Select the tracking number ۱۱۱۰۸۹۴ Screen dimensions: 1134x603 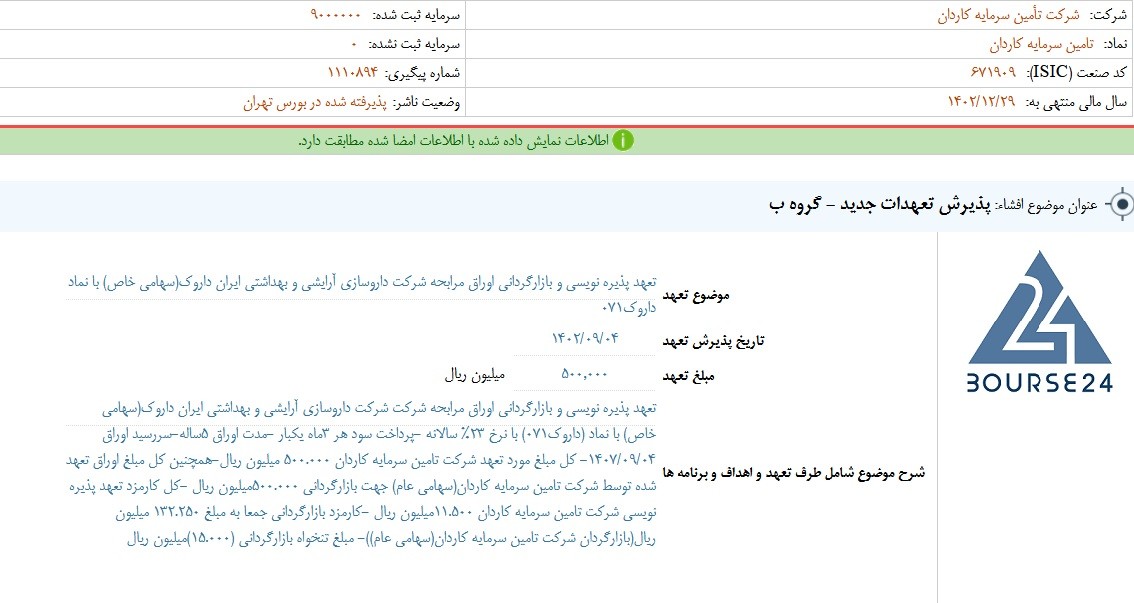(x=353, y=72)
